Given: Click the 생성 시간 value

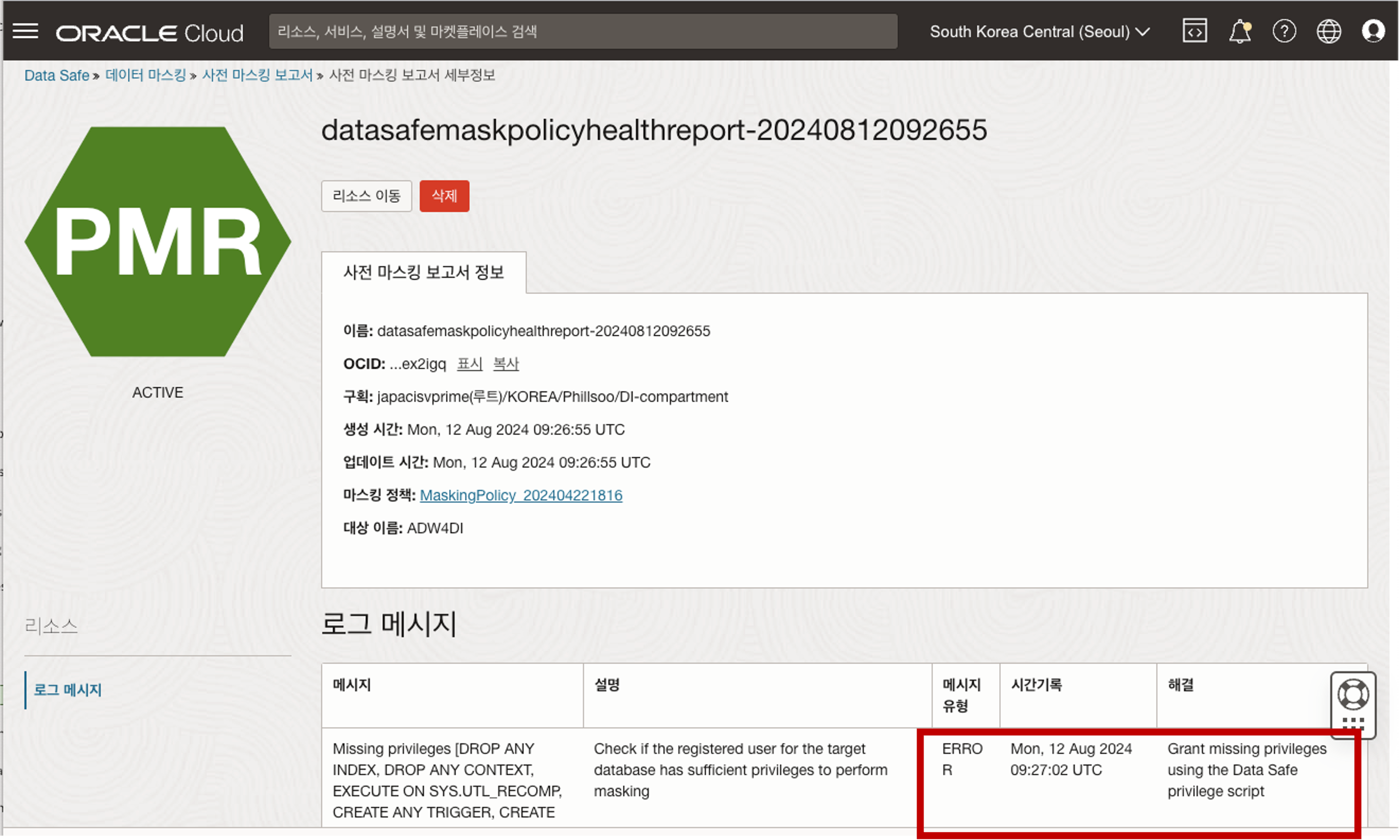Looking at the screenshot, I should click(x=516, y=429).
